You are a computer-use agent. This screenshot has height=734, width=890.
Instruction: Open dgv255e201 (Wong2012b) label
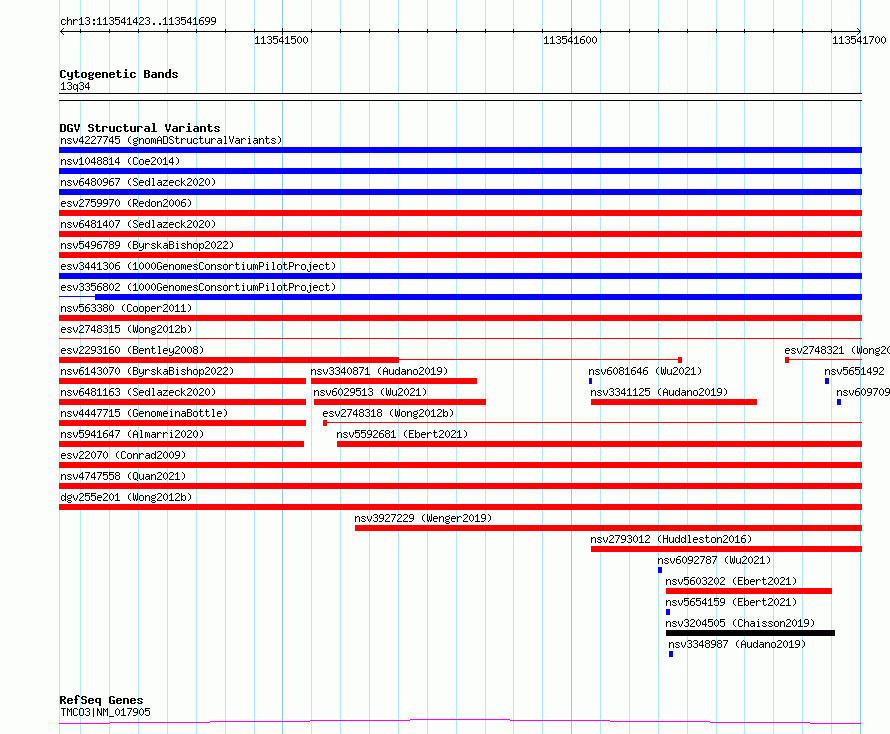[x=126, y=497]
